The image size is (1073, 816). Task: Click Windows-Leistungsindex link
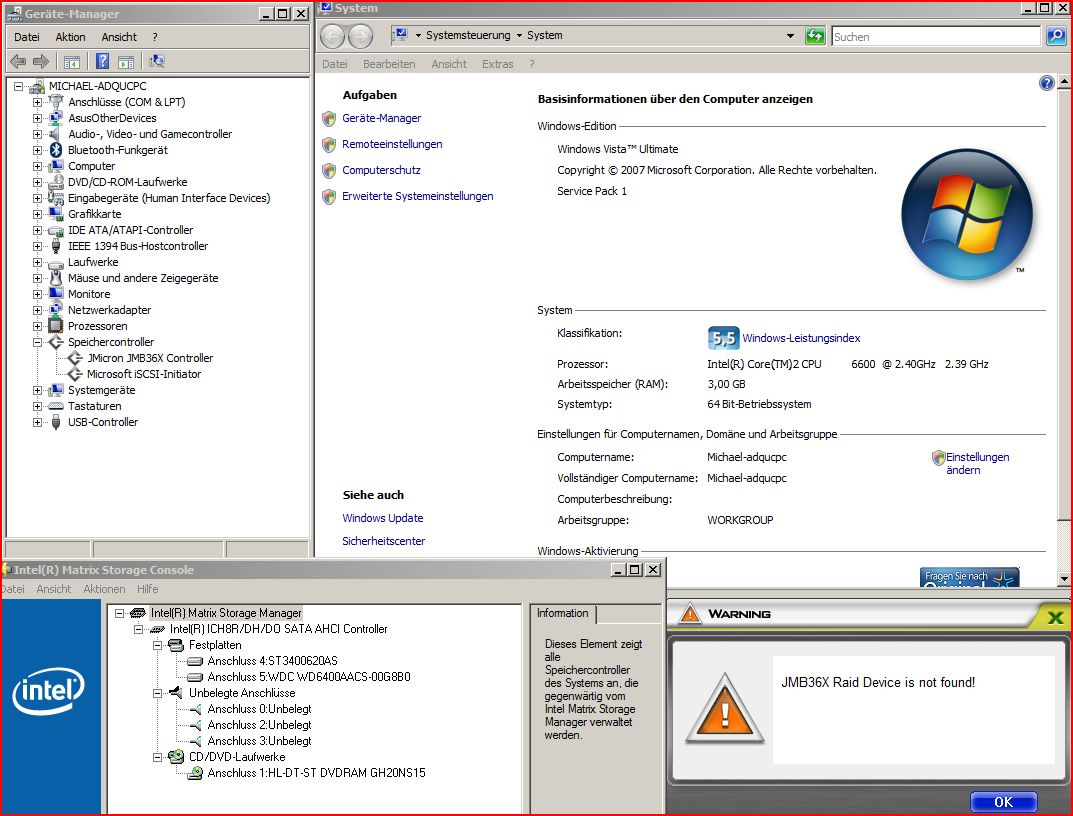coord(801,338)
